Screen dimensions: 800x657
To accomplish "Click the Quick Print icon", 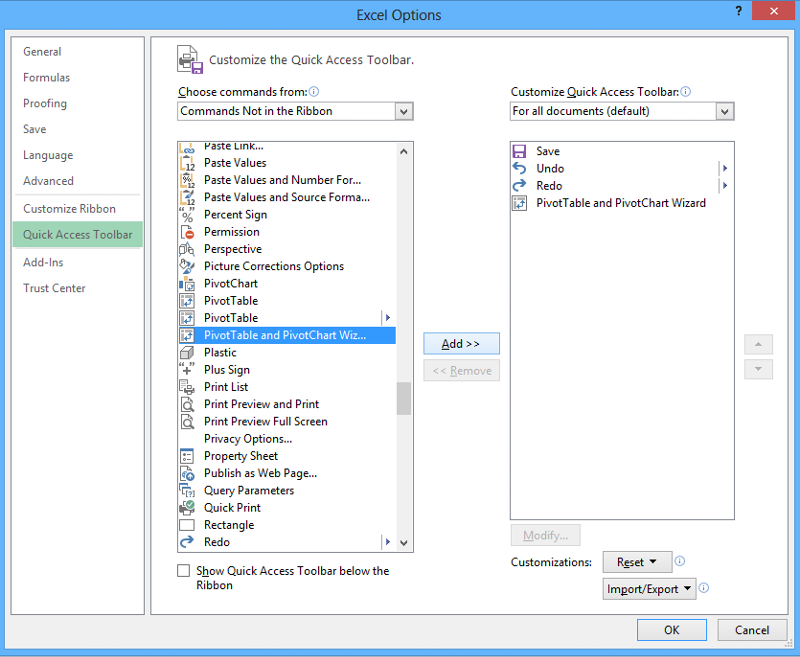I will tap(187, 508).
